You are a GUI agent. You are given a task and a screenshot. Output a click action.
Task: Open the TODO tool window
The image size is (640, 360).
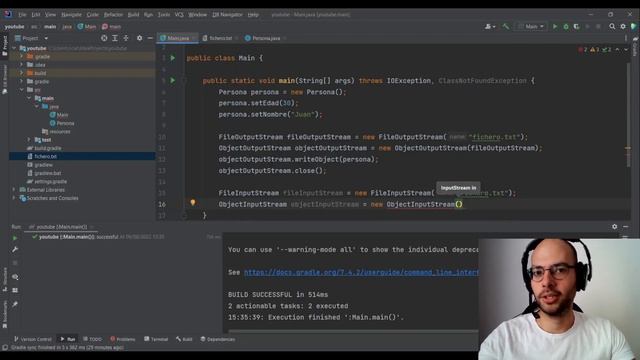point(93,339)
